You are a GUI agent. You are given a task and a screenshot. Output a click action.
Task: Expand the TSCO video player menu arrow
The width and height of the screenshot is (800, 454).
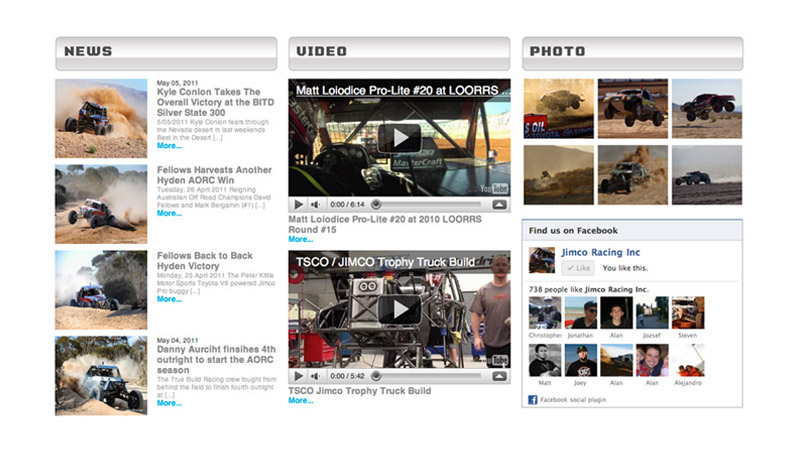[x=499, y=376]
